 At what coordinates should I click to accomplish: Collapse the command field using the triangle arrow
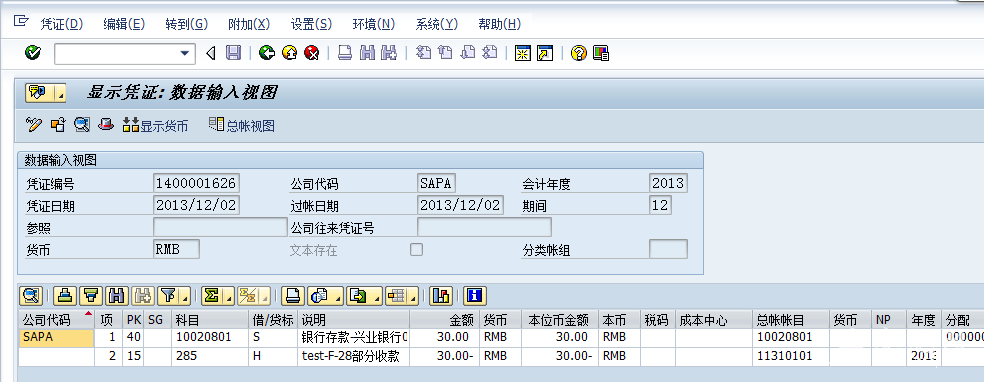pyautogui.click(x=211, y=54)
